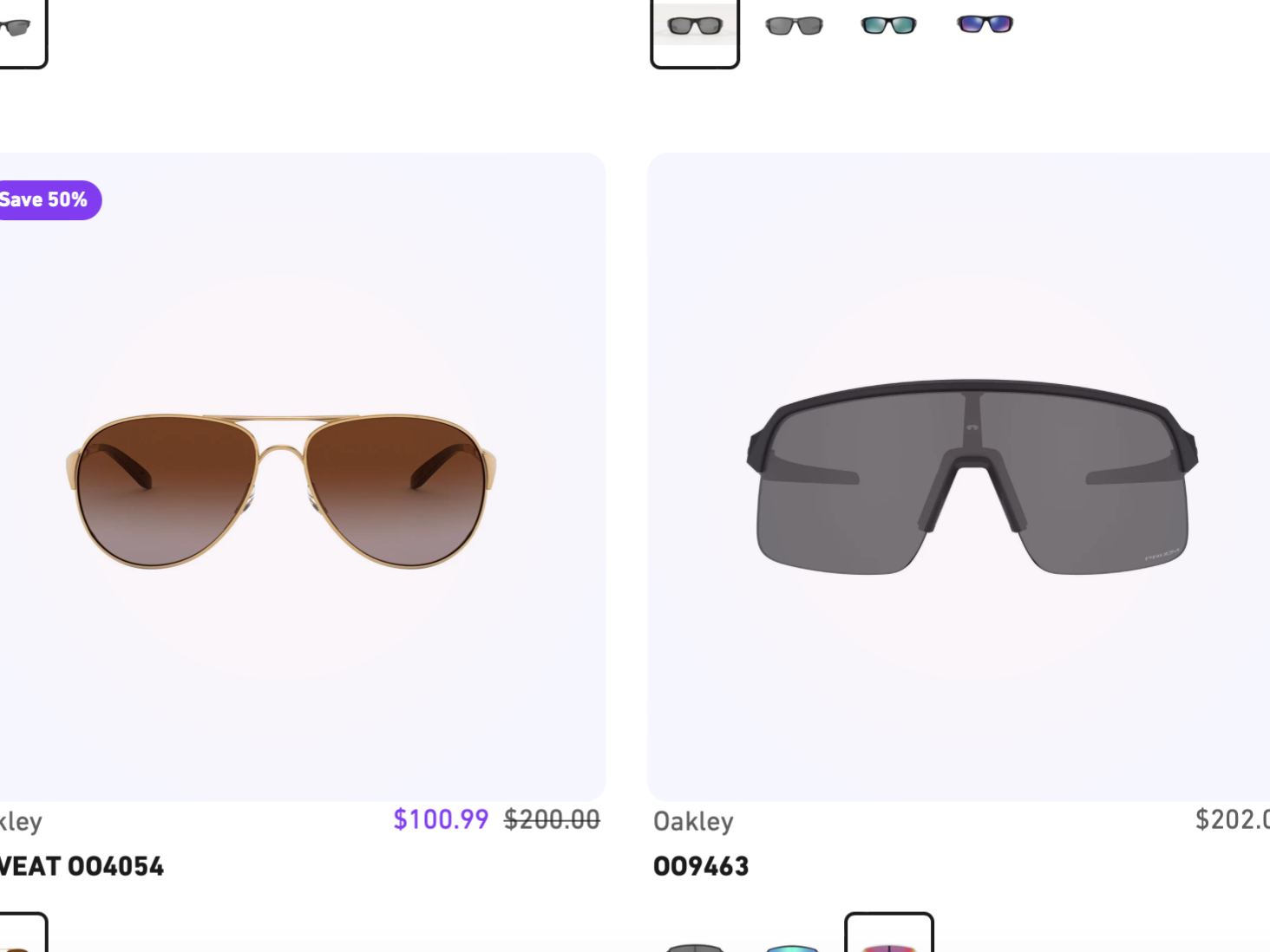The height and width of the screenshot is (952, 1270).
Task: Click the partially visible top-left variant thumbnail
Action: click(x=22, y=33)
